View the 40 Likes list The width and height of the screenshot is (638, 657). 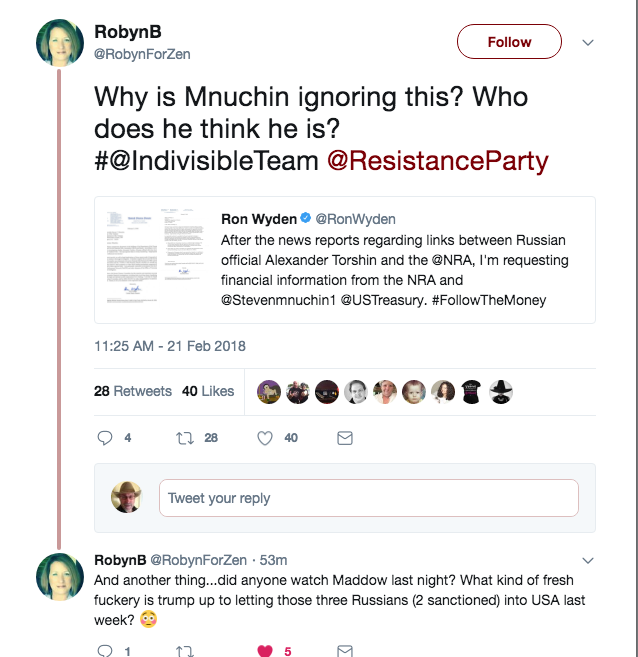tap(208, 391)
